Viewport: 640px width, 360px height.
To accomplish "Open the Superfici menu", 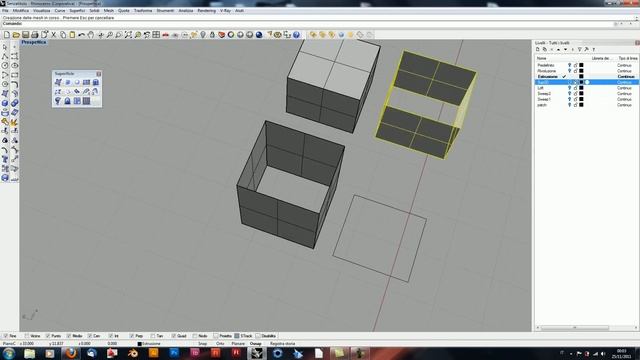I will [77, 11].
